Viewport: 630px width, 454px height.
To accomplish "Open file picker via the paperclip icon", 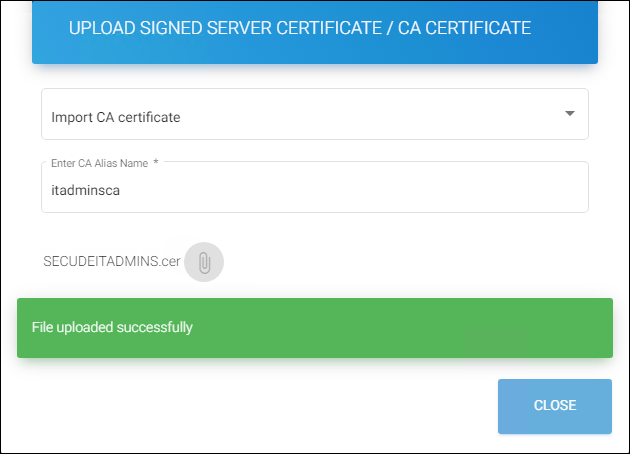I will (x=204, y=262).
